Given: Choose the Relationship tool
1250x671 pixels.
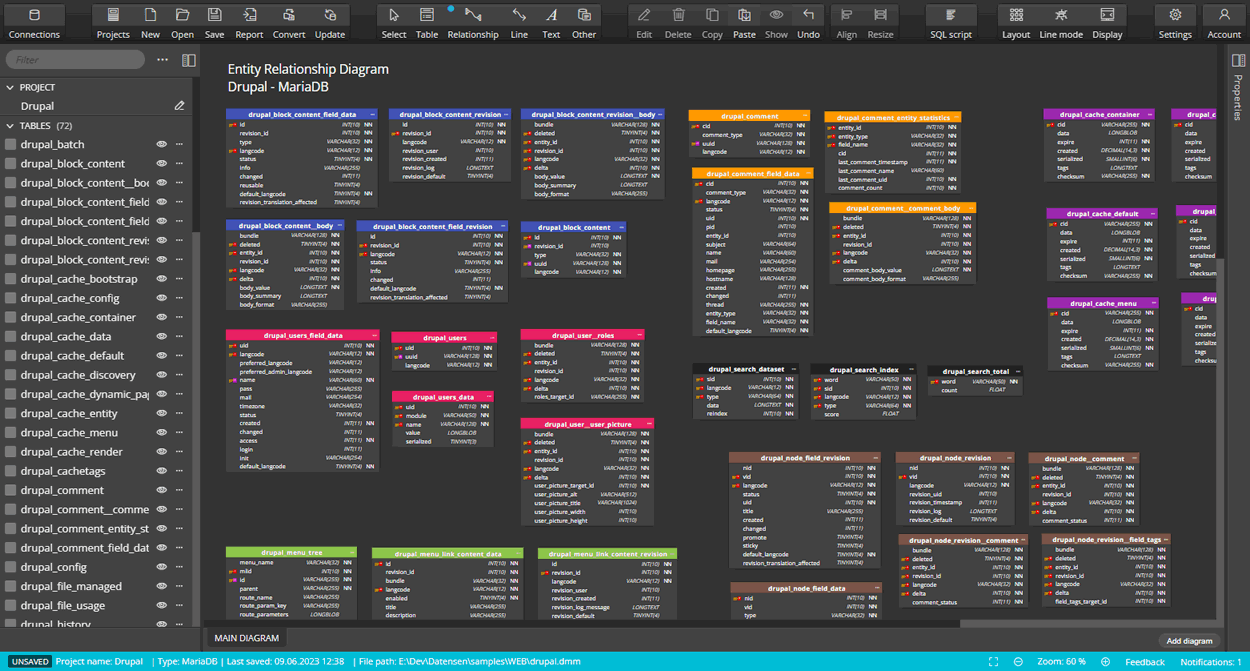Looking at the screenshot, I should (473, 23).
